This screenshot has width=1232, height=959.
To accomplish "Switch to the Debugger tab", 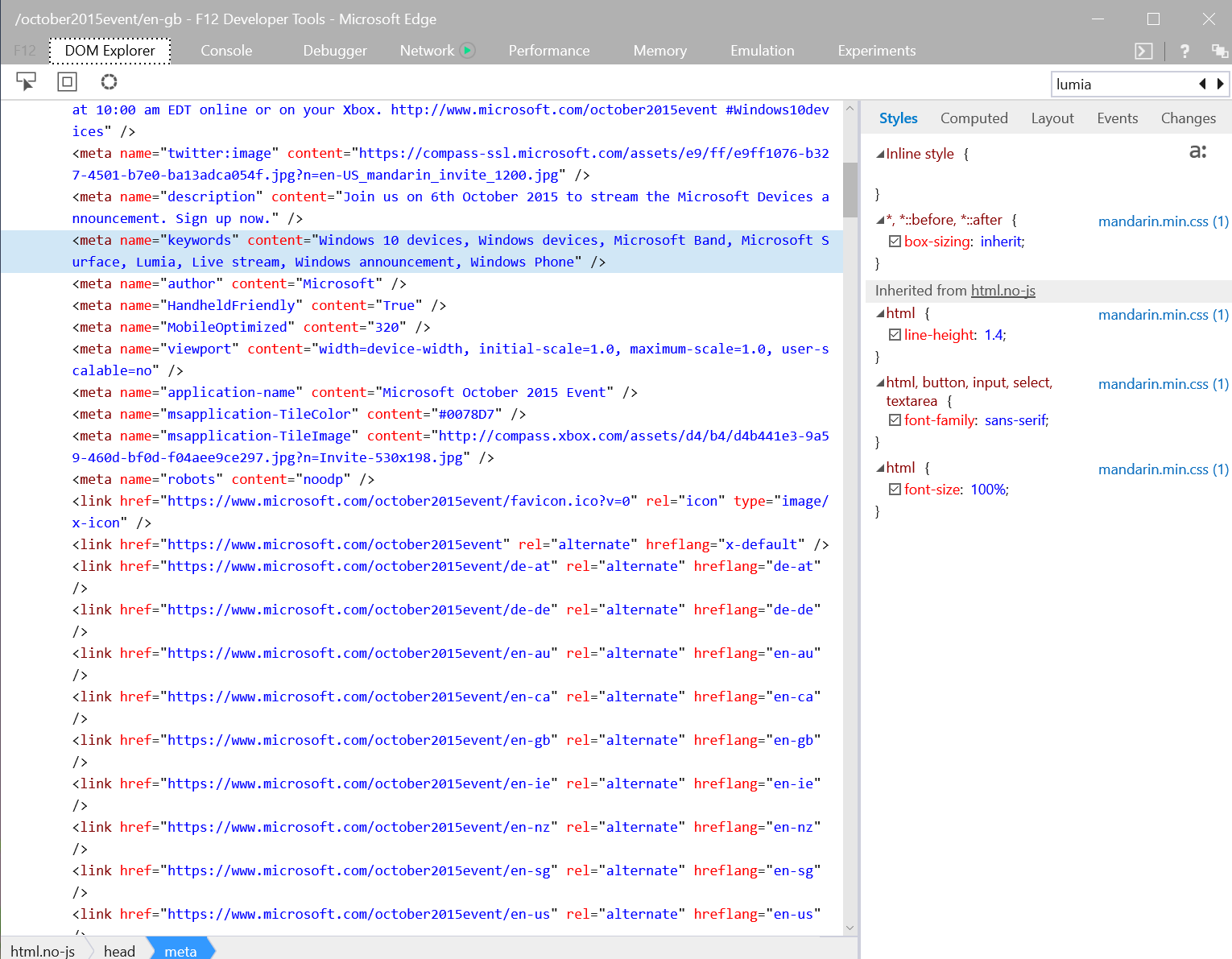I will pos(334,51).
